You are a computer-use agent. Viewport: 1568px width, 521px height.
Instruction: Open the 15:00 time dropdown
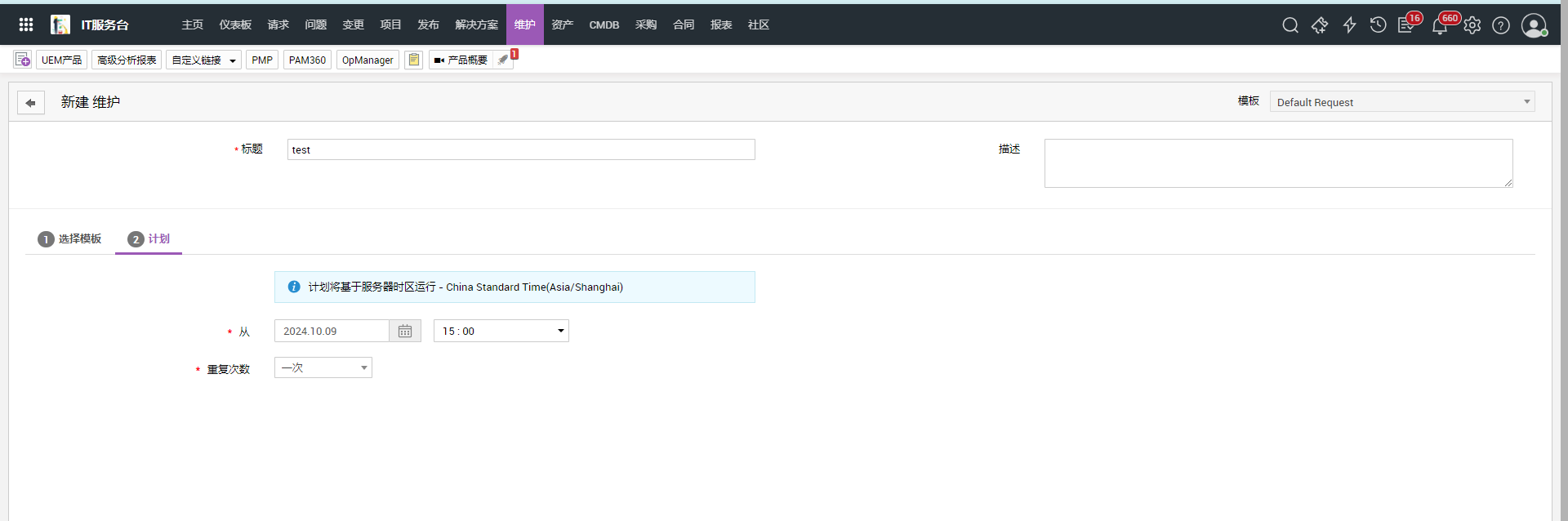coord(501,331)
